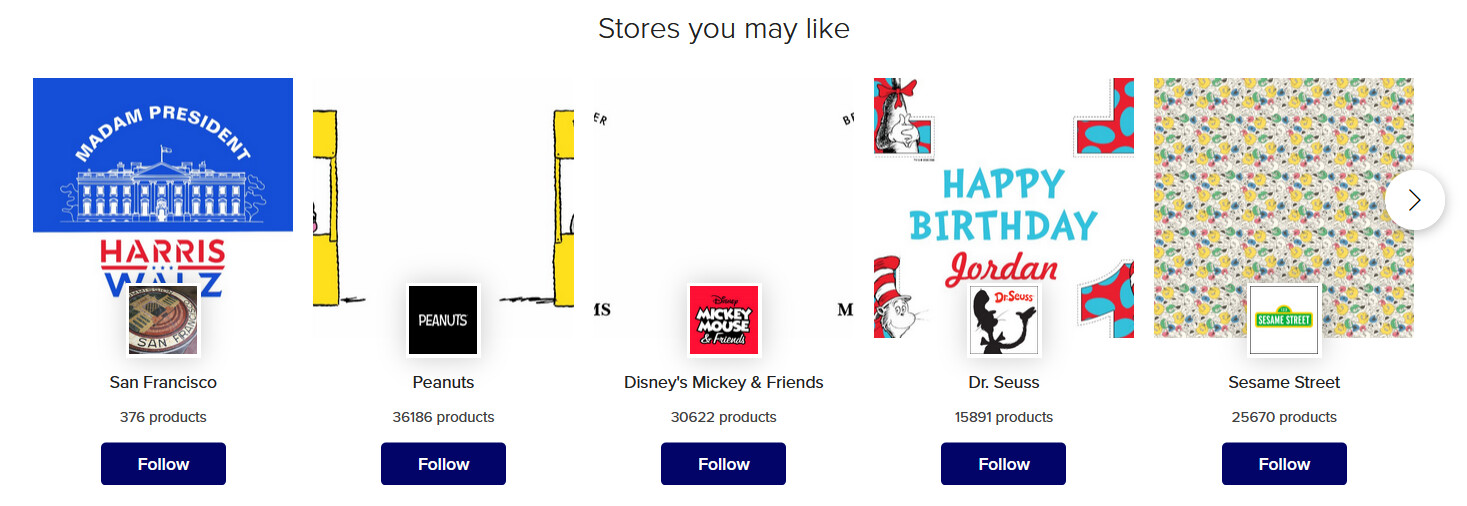Open Disney's Mickey & Friends name link
The width and height of the screenshot is (1467, 506).
pos(724,382)
